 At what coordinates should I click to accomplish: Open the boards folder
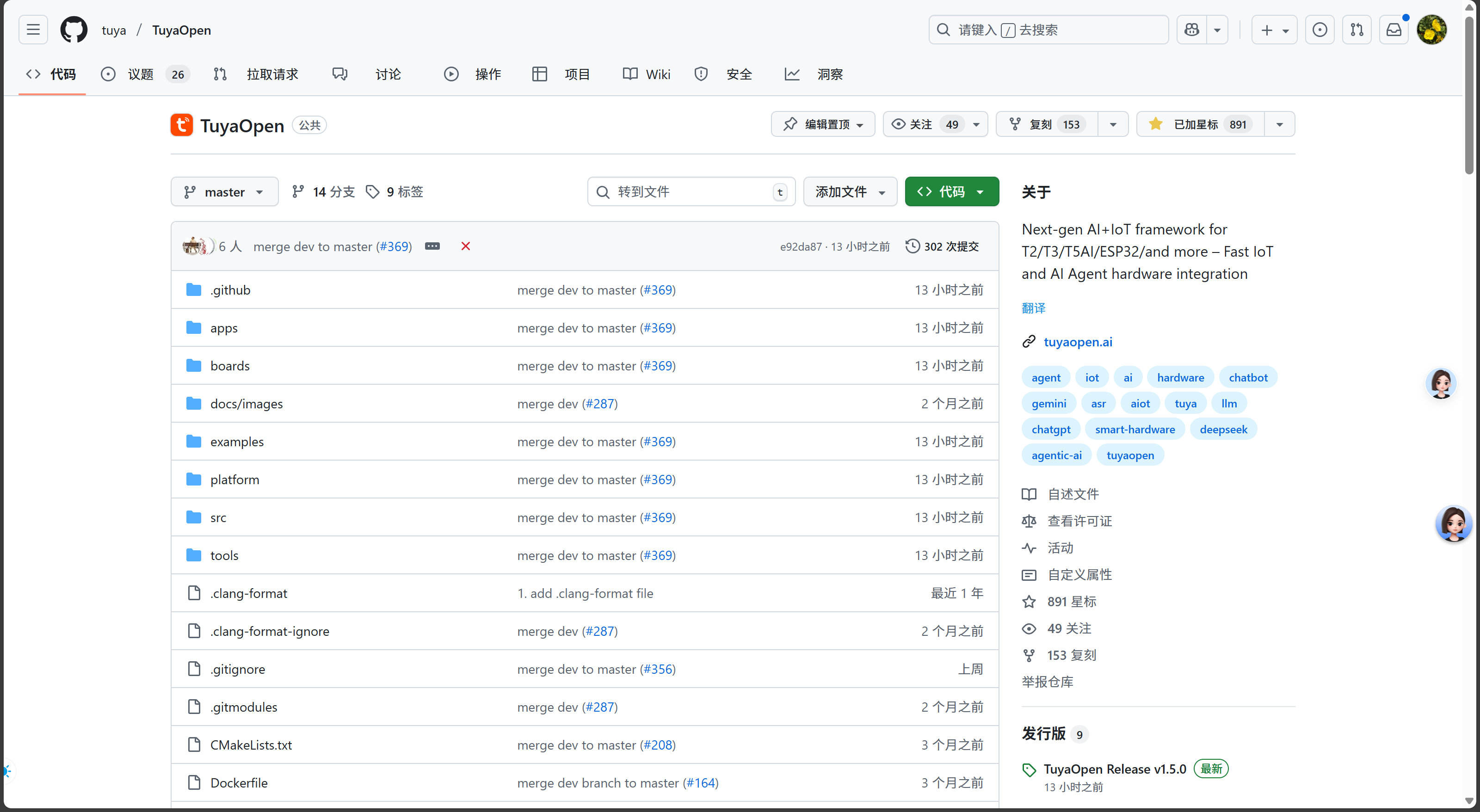click(230, 365)
